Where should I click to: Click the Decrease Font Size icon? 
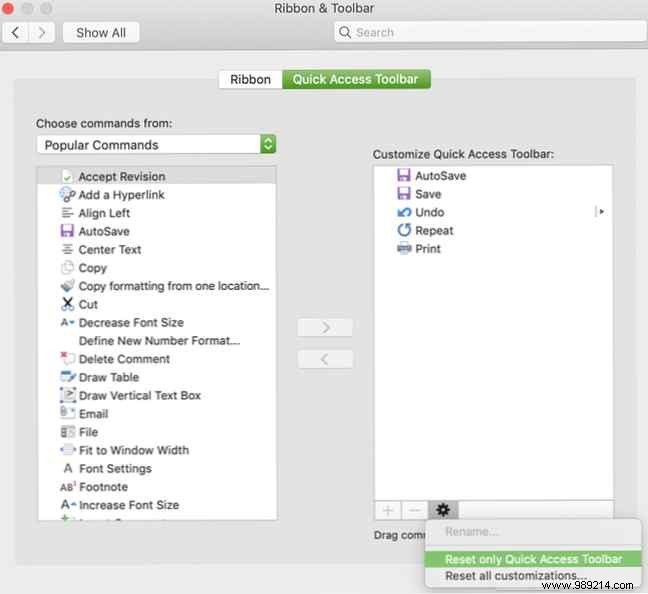point(67,322)
